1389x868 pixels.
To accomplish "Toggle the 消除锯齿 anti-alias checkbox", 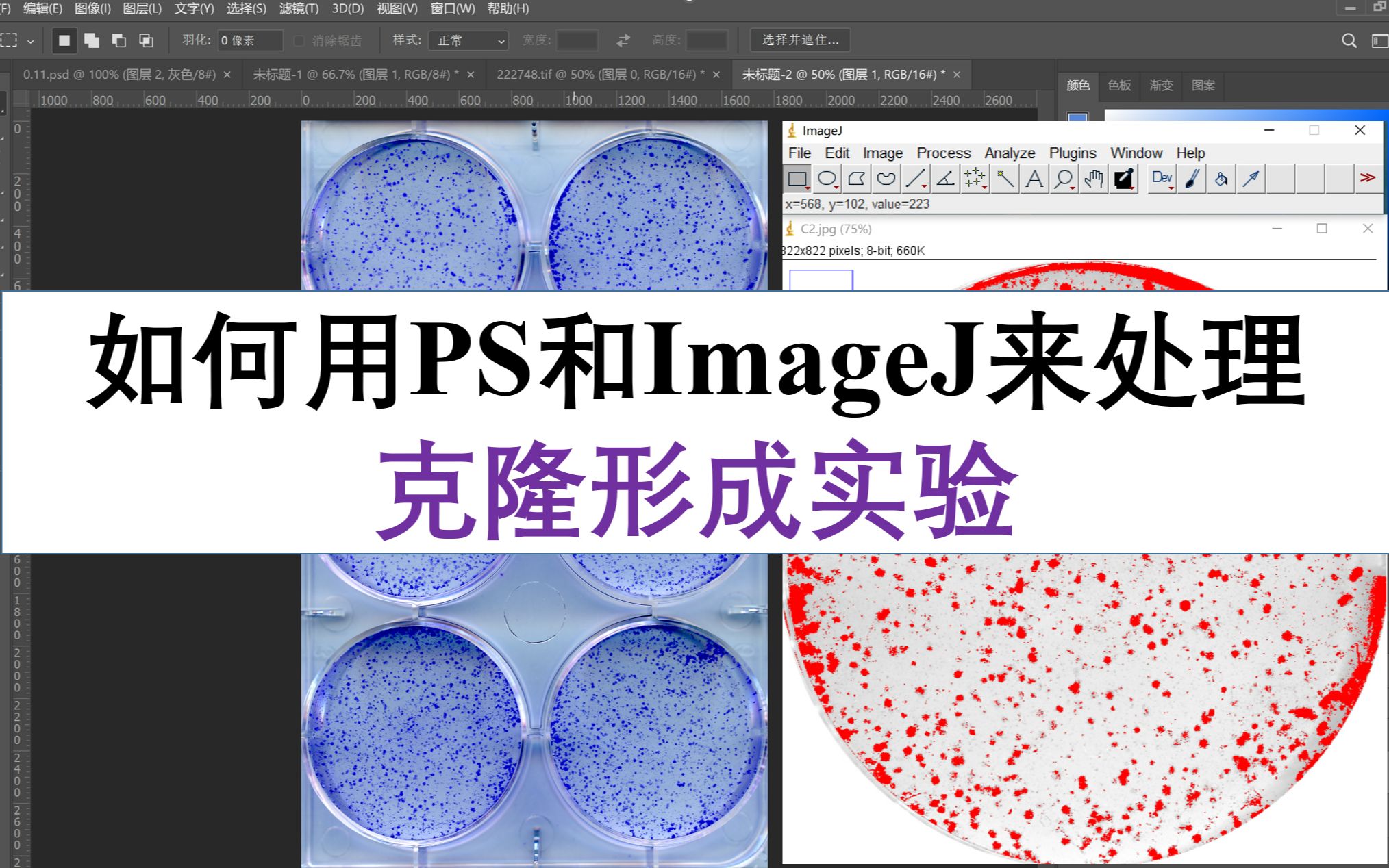I will tap(299, 41).
